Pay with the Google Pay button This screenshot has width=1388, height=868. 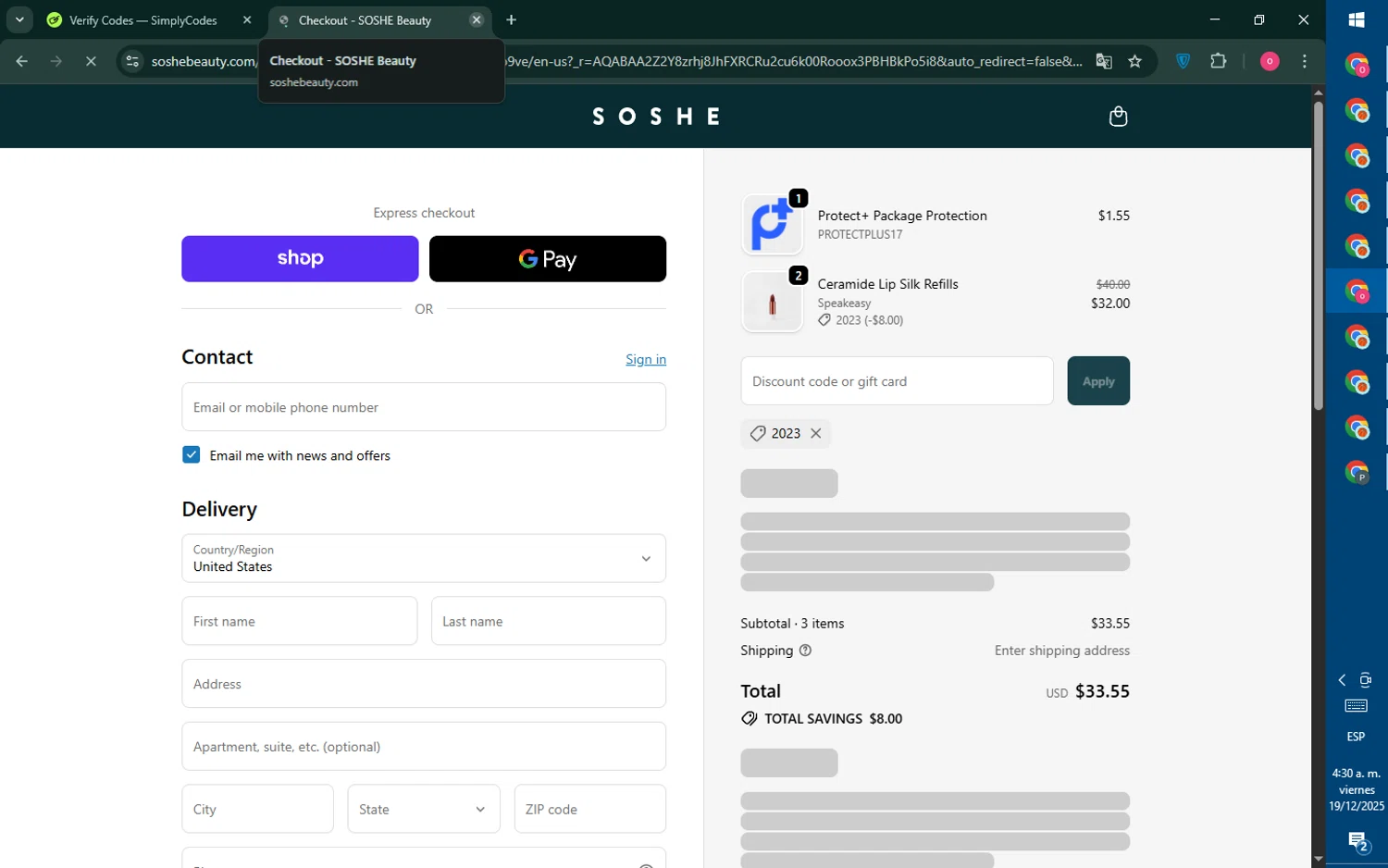pyautogui.click(x=548, y=258)
